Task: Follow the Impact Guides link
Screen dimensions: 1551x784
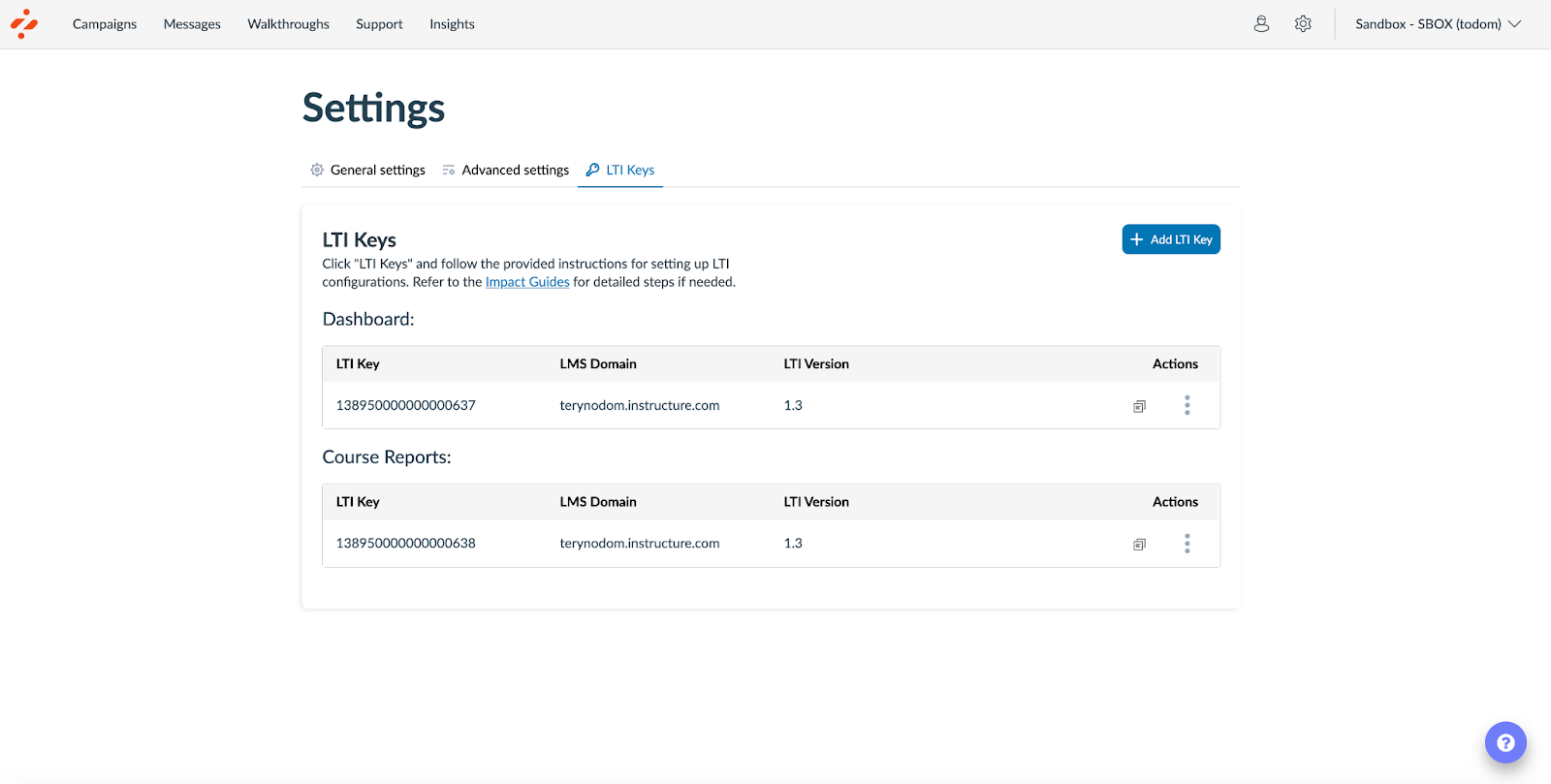Action: coord(527,282)
